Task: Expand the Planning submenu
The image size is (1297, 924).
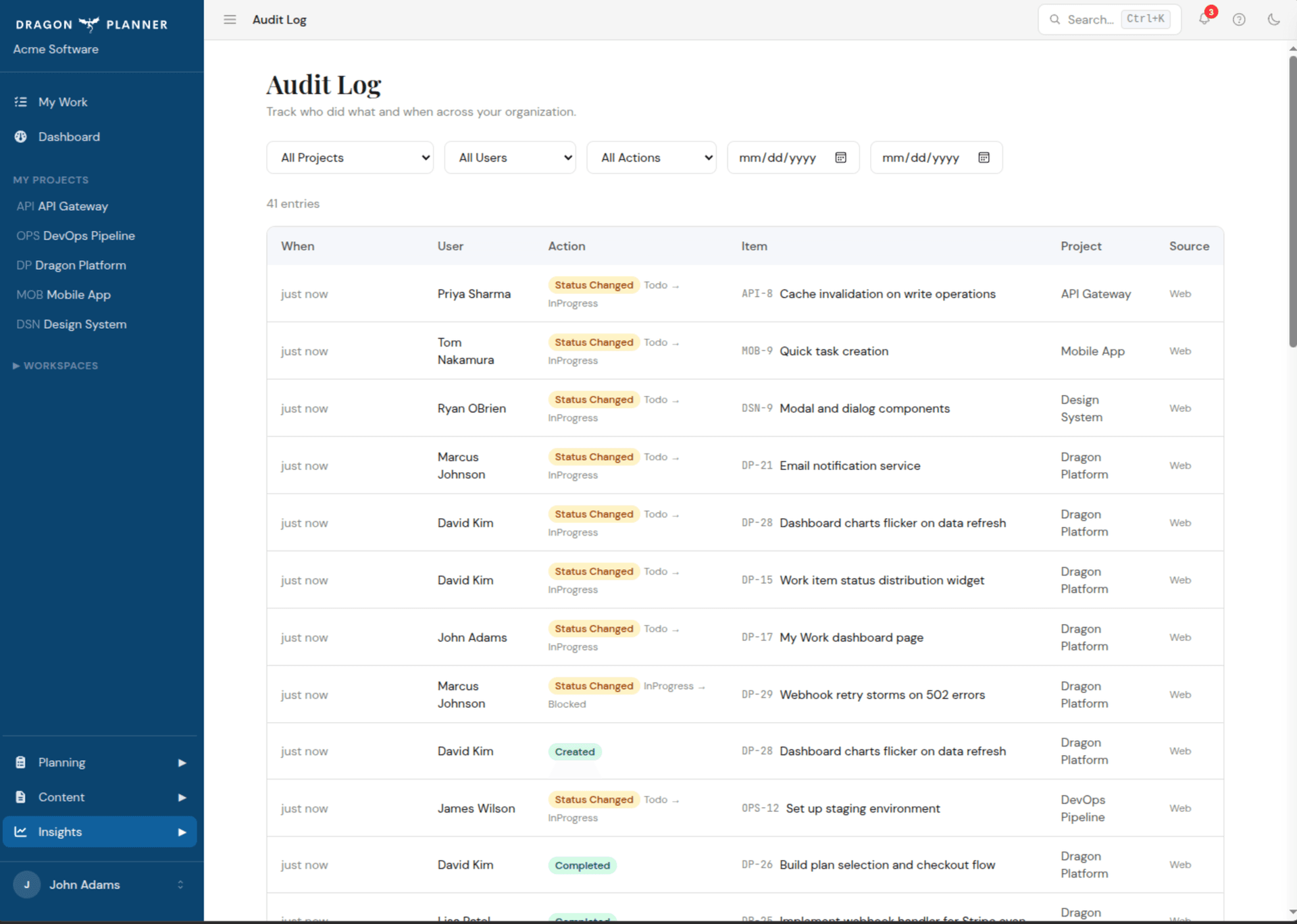Action: tap(61, 762)
